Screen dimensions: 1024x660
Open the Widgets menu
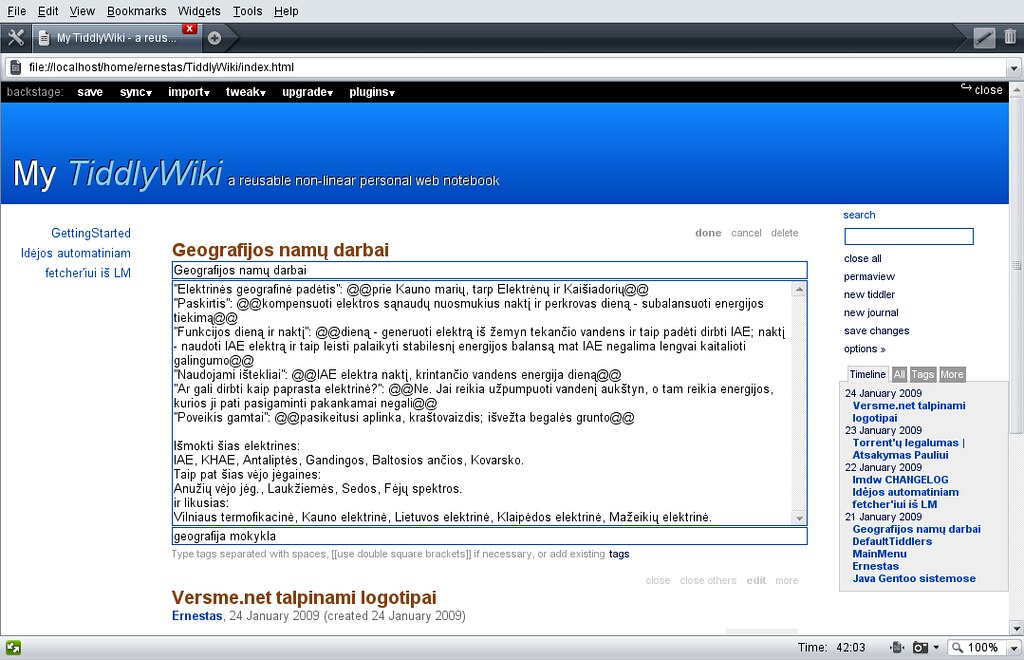point(199,11)
